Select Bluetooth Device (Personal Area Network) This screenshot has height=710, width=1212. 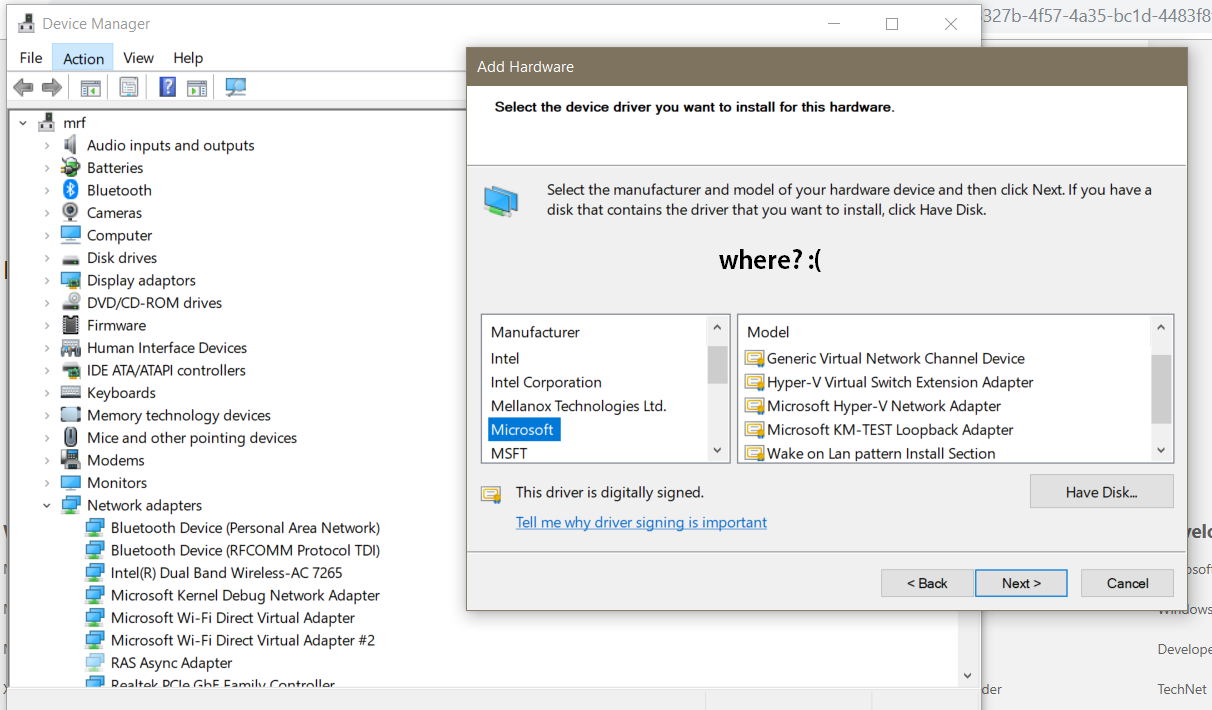pos(245,528)
